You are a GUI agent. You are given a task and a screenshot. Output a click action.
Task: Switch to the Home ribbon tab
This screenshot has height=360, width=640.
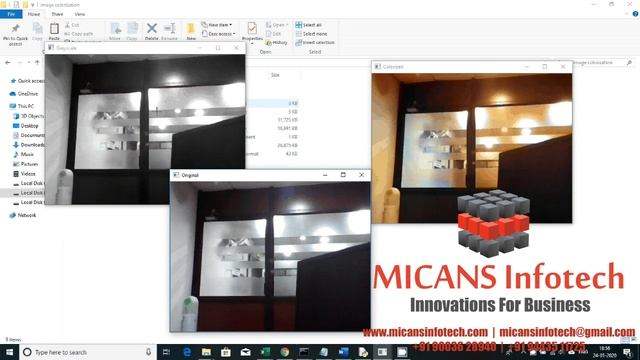pos(34,14)
